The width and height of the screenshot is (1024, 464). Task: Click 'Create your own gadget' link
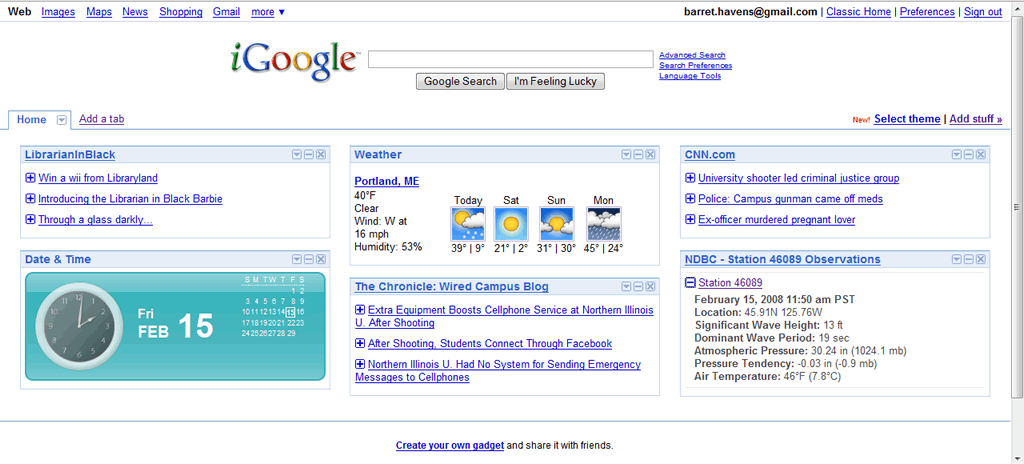(449, 446)
